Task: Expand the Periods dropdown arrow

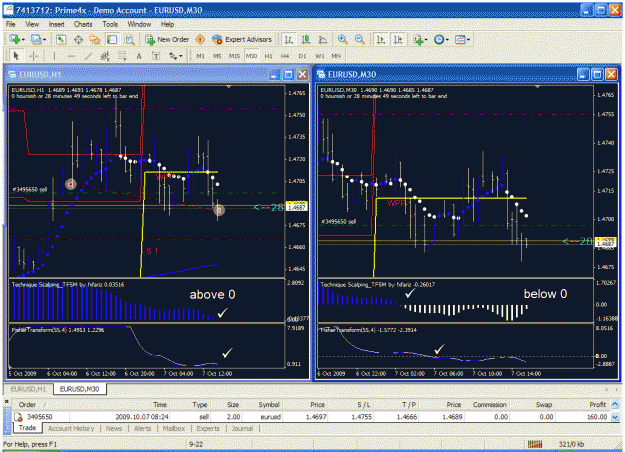Action: click(x=447, y=39)
